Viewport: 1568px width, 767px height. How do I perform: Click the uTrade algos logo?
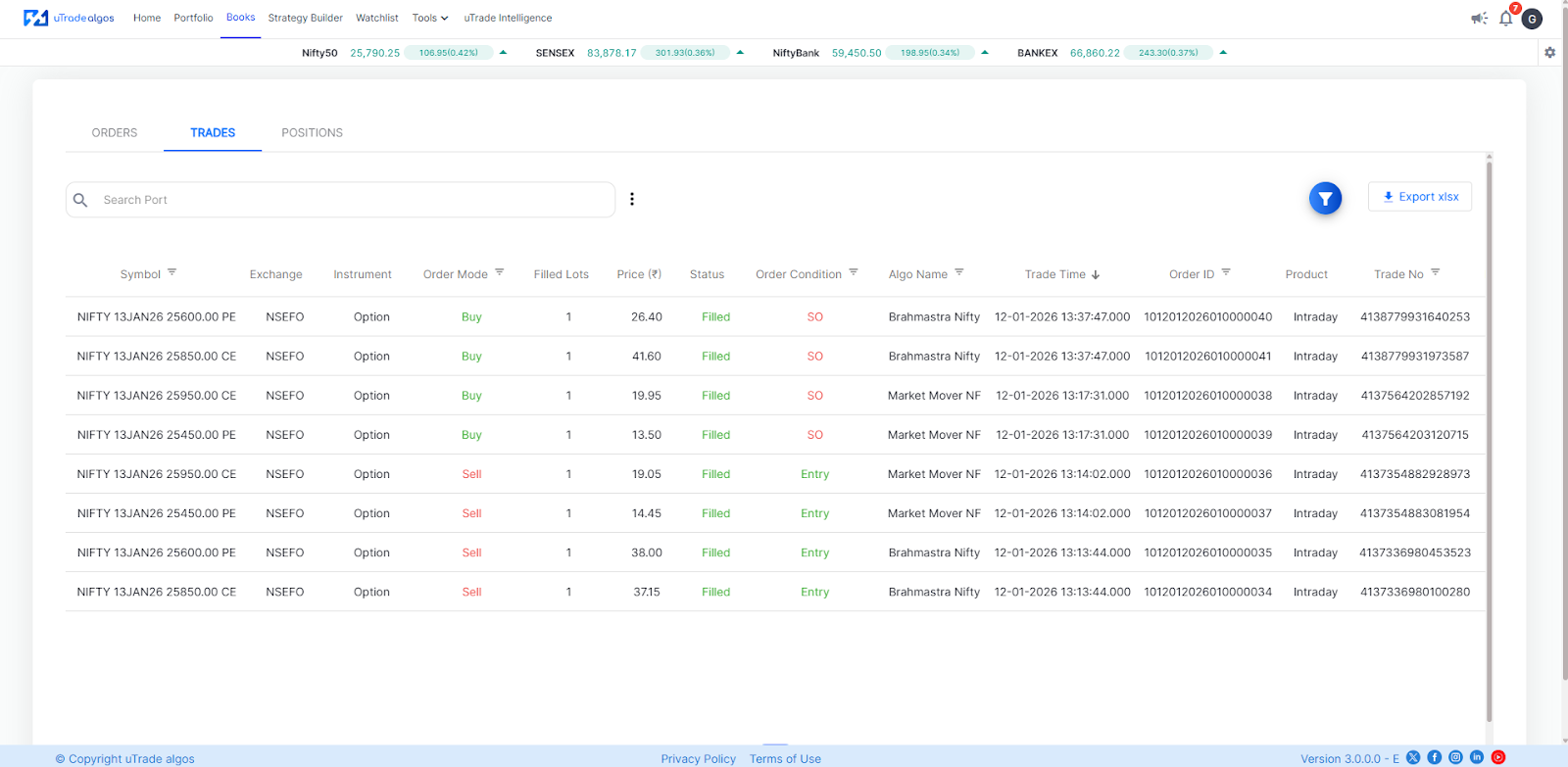[69, 18]
